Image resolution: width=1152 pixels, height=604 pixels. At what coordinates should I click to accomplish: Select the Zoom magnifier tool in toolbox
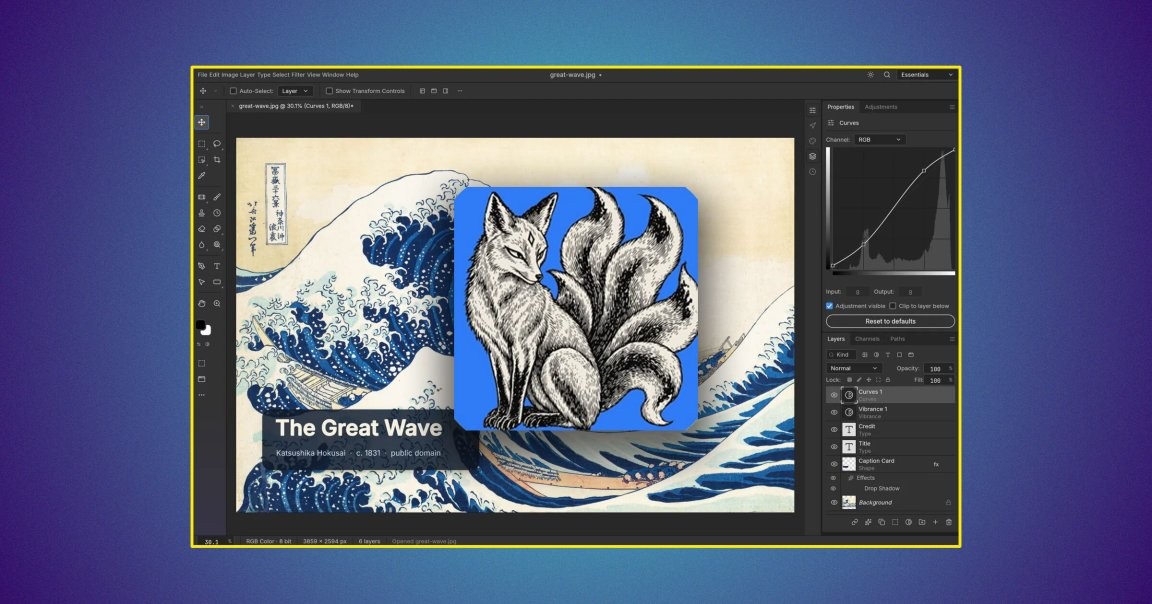(x=217, y=303)
